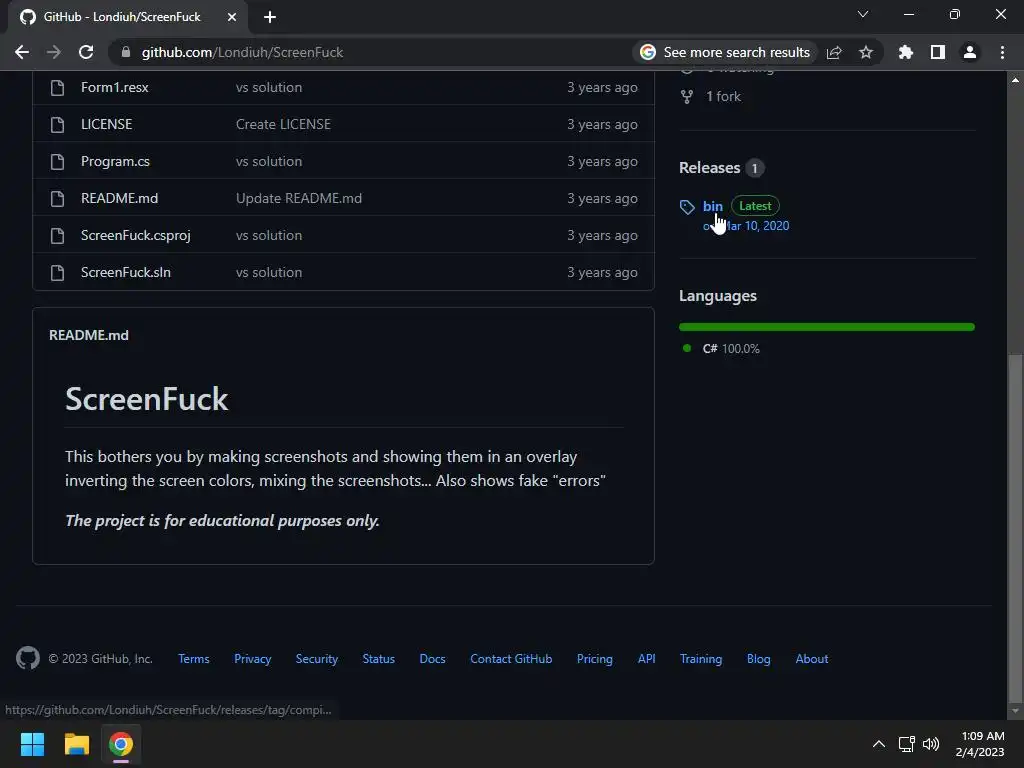1024x768 pixels.
Task: Open the new tab plus button
Action: 270,17
